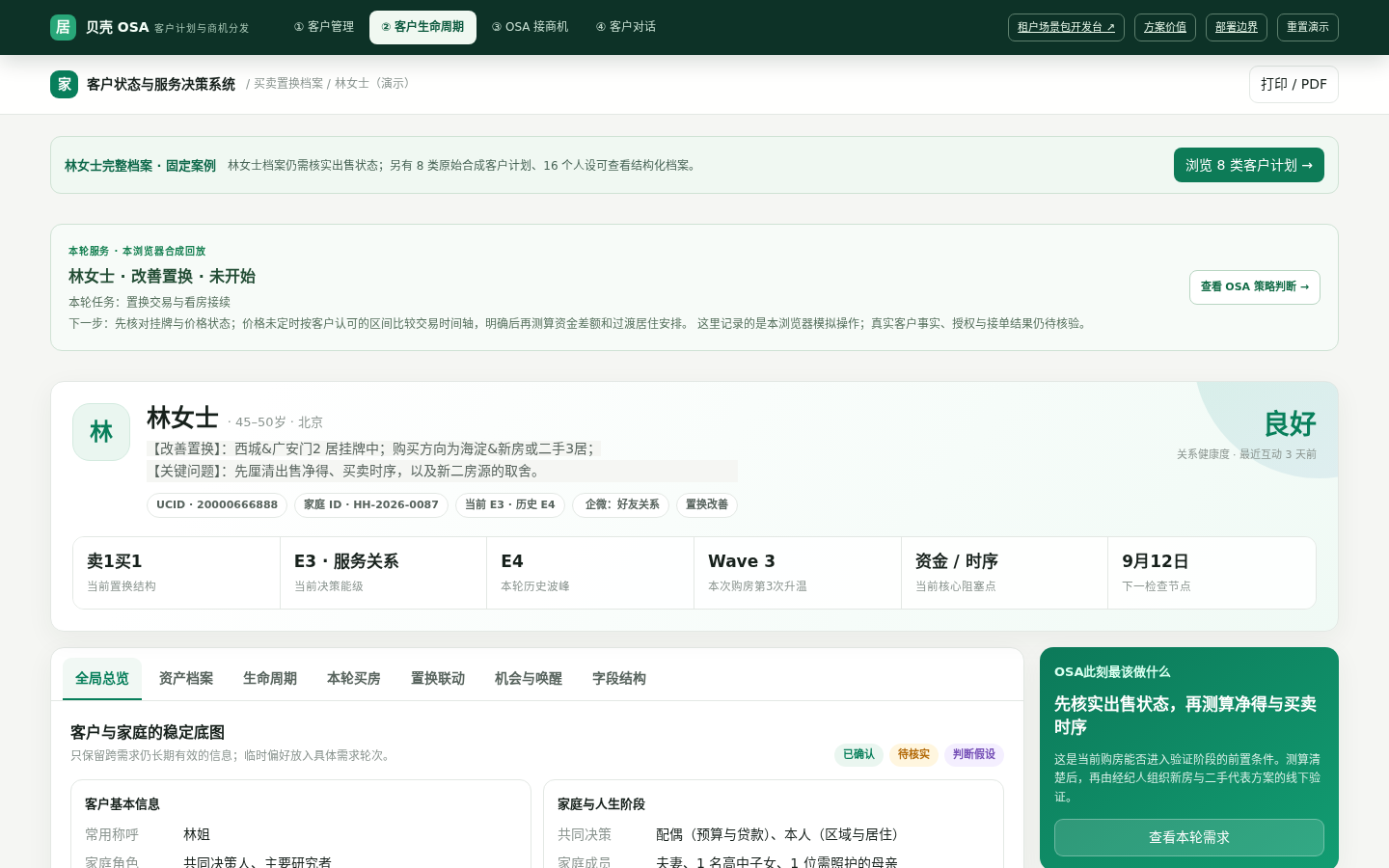Click the 已确认 legend tag
Image resolution: width=1389 pixels, height=868 pixels.
click(x=858, y=754)
